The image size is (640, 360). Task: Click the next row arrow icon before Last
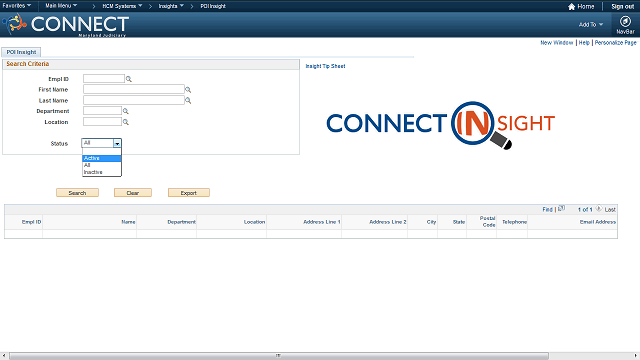click(x=598, y=209)
